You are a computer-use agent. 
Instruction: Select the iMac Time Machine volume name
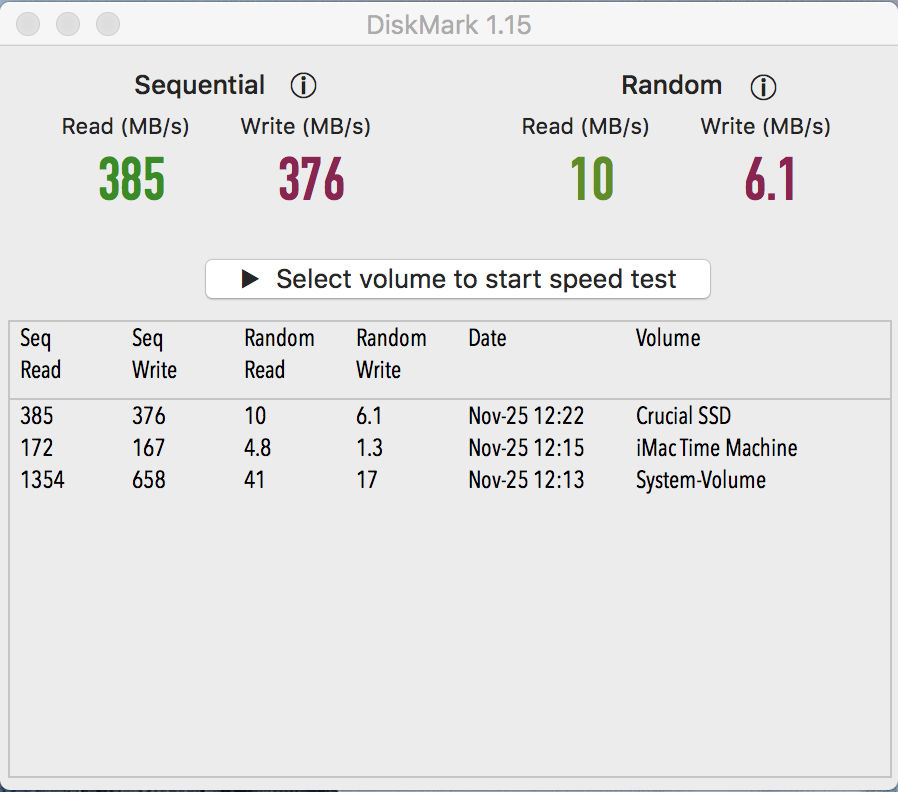[716, 448]
